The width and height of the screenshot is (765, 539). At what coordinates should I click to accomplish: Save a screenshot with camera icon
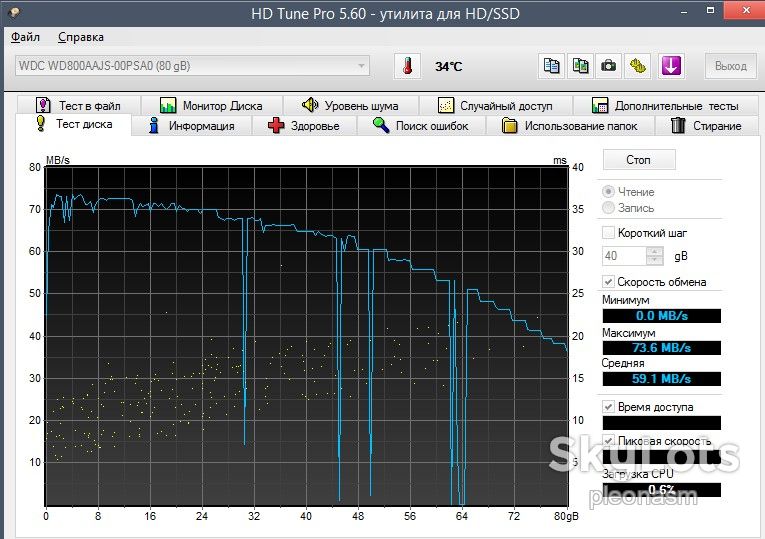608,66
